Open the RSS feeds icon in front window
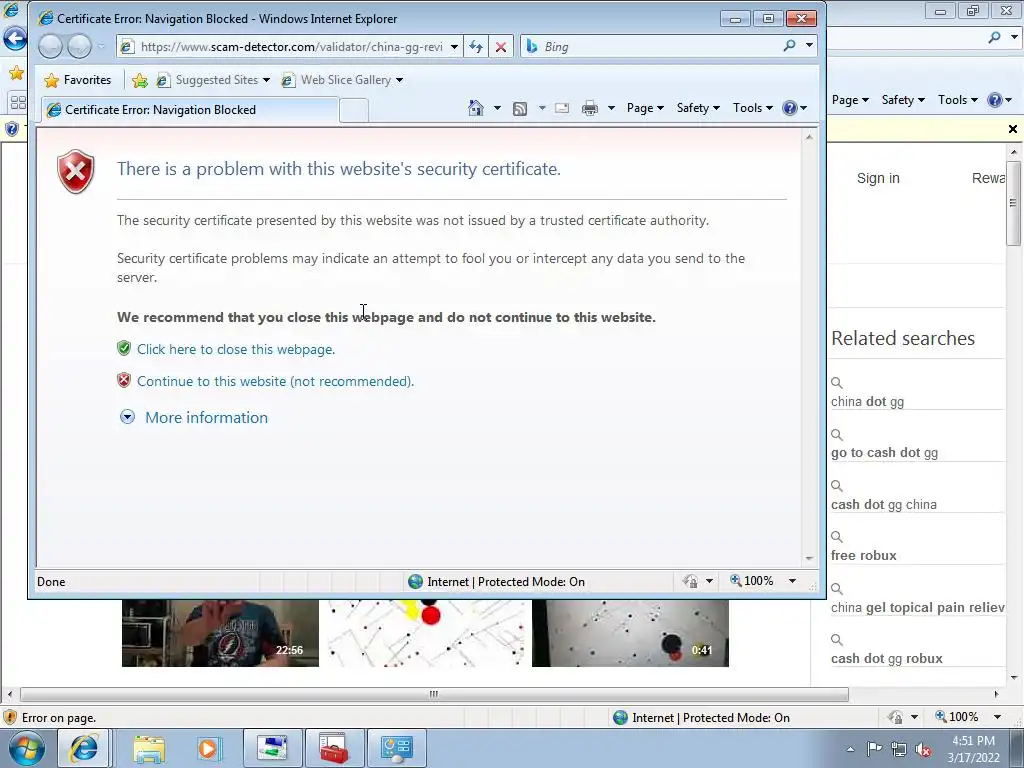Screen dimensions: 1024x768 tap(520, 108)
